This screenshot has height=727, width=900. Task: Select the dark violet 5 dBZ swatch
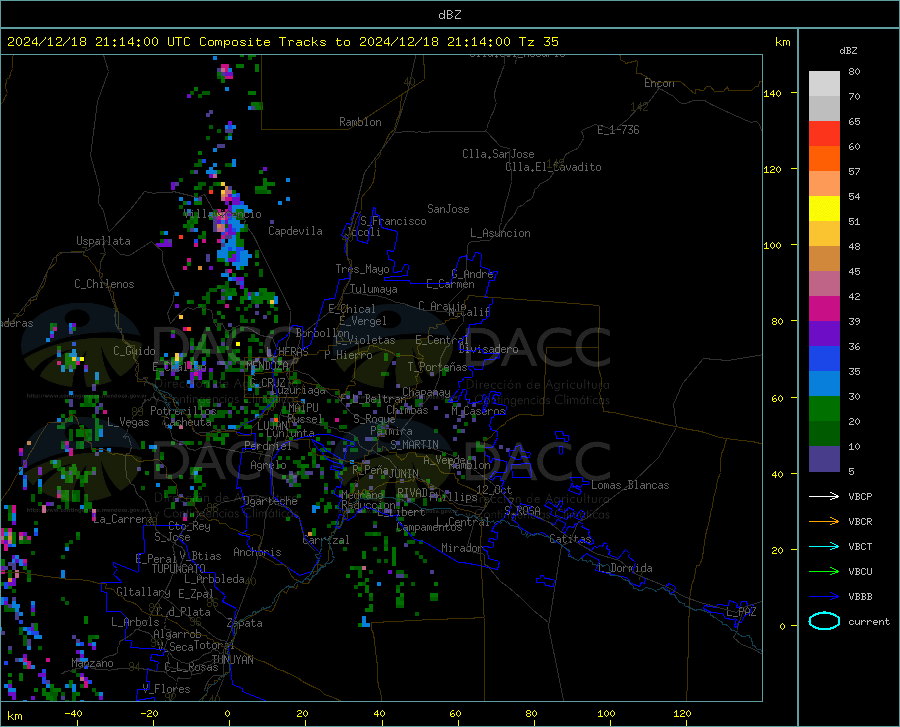[x=824, y=459]
